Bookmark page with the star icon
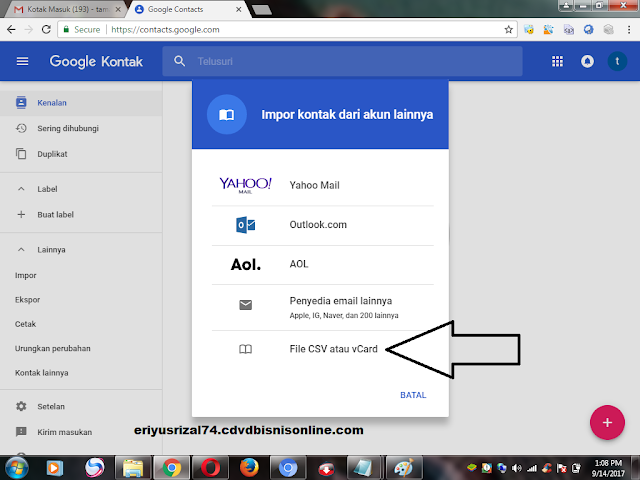The height and width of the screenshot is (480, 640). click(508, 29)
